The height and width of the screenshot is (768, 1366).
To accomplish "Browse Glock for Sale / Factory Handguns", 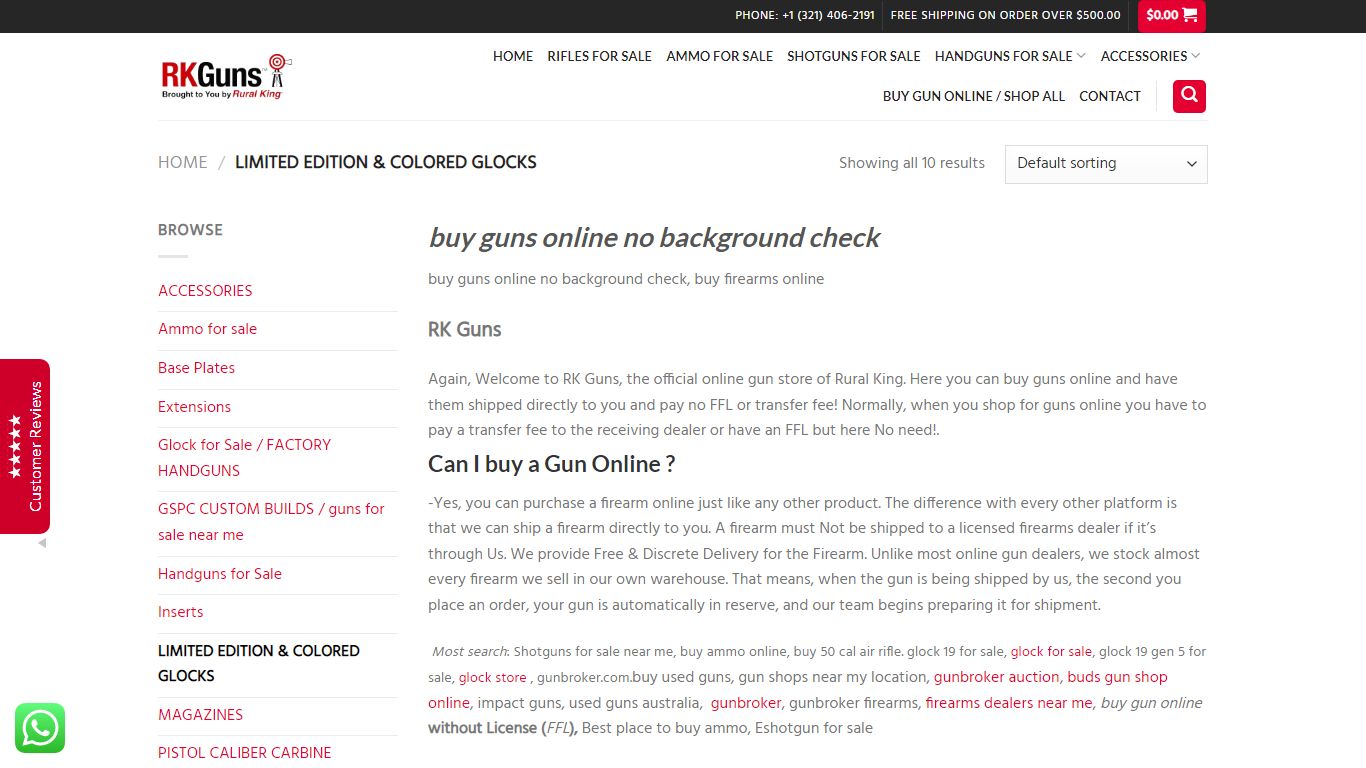I will click(x=244, y=458).
